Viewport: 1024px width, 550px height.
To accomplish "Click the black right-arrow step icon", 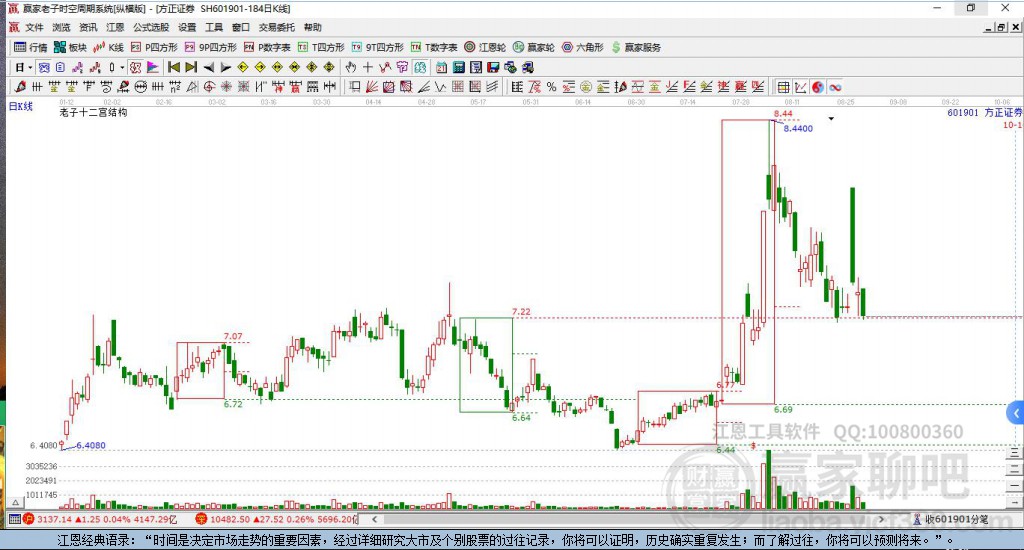I will [225, 67].
